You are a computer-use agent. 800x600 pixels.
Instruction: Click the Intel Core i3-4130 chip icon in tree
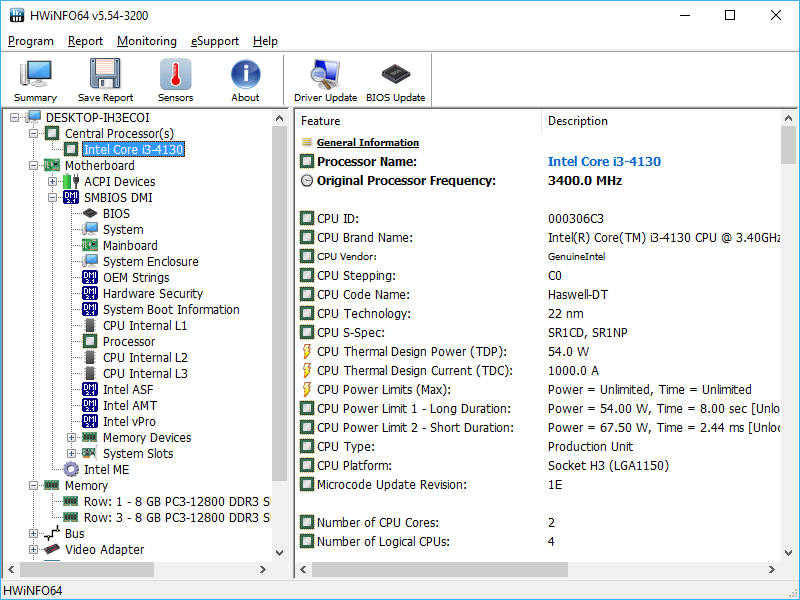(71, 149)
